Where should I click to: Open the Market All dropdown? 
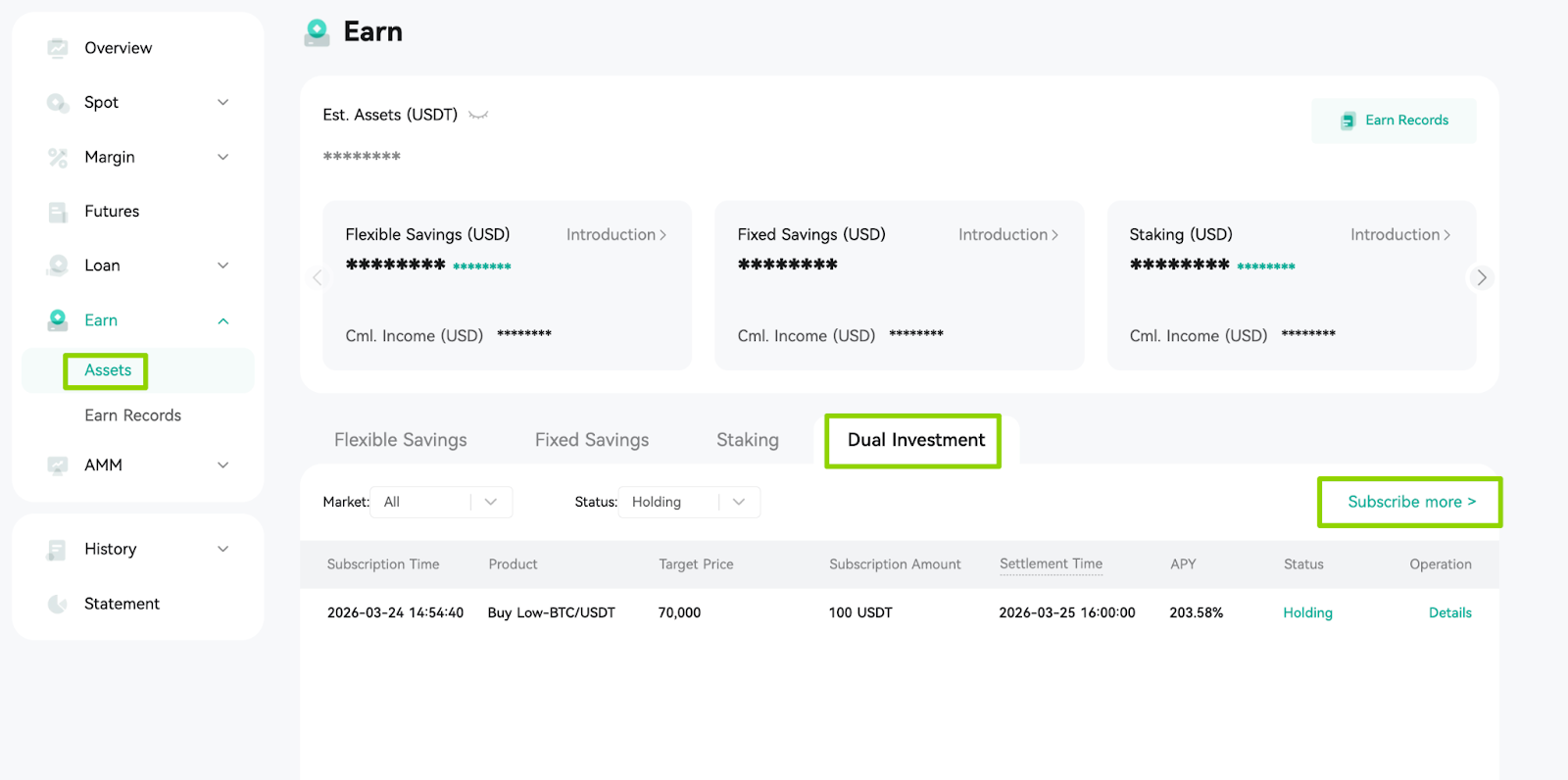441,502
